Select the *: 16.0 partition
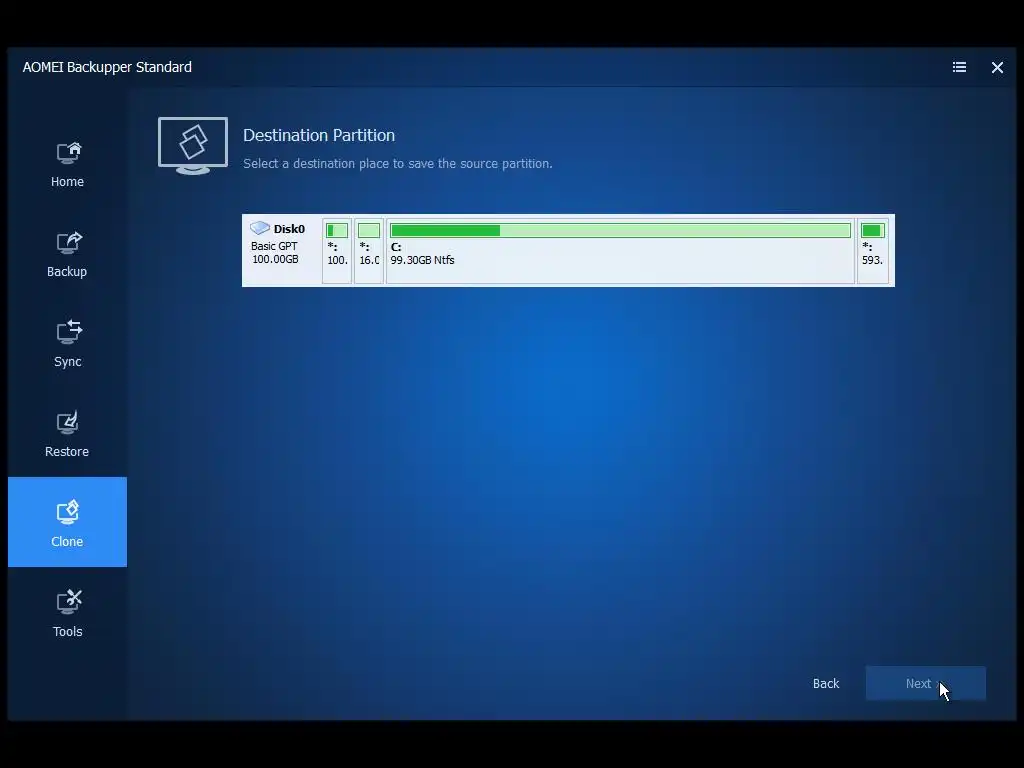 pyautogui.click(x=369, y=251)
